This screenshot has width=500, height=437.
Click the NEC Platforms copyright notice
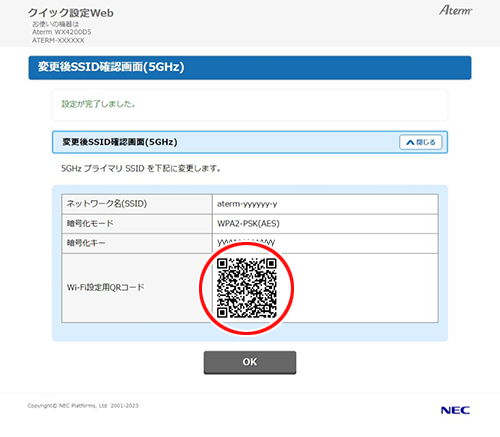tap(83, 406)
